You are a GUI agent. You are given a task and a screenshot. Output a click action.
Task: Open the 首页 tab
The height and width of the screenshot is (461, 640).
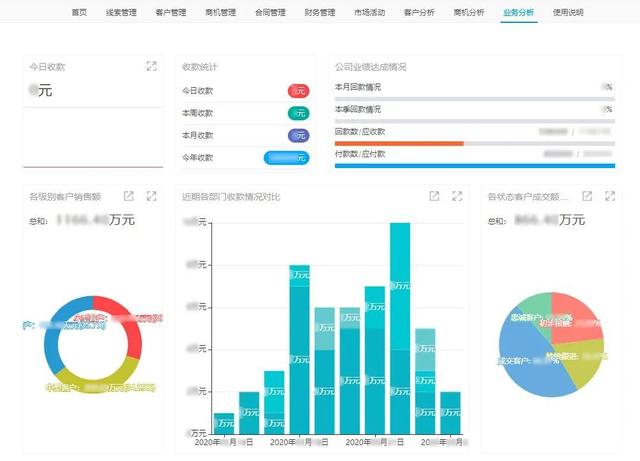click(x=79, y=12)
